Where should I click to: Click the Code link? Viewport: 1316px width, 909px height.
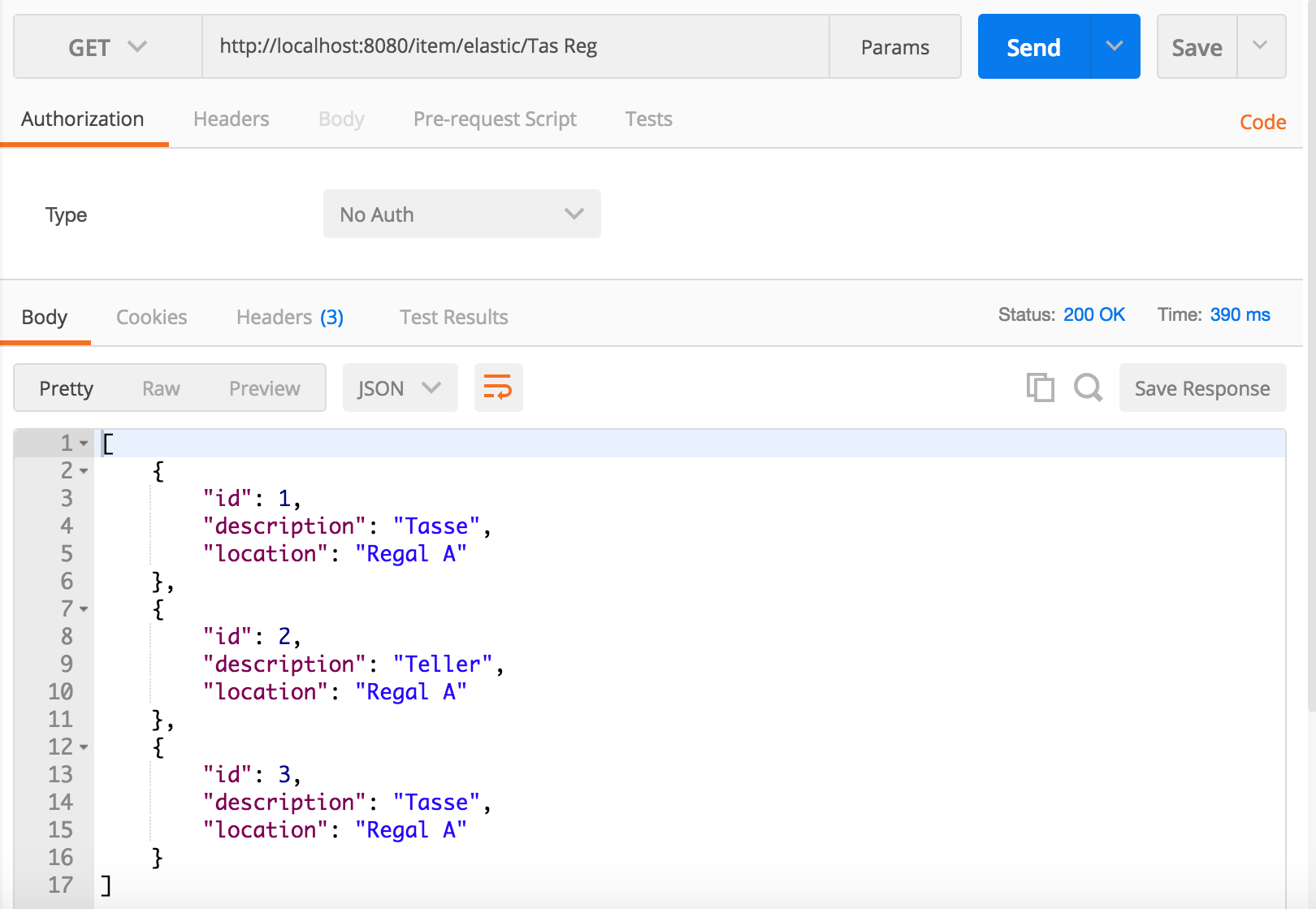(x=1262, y=122)
